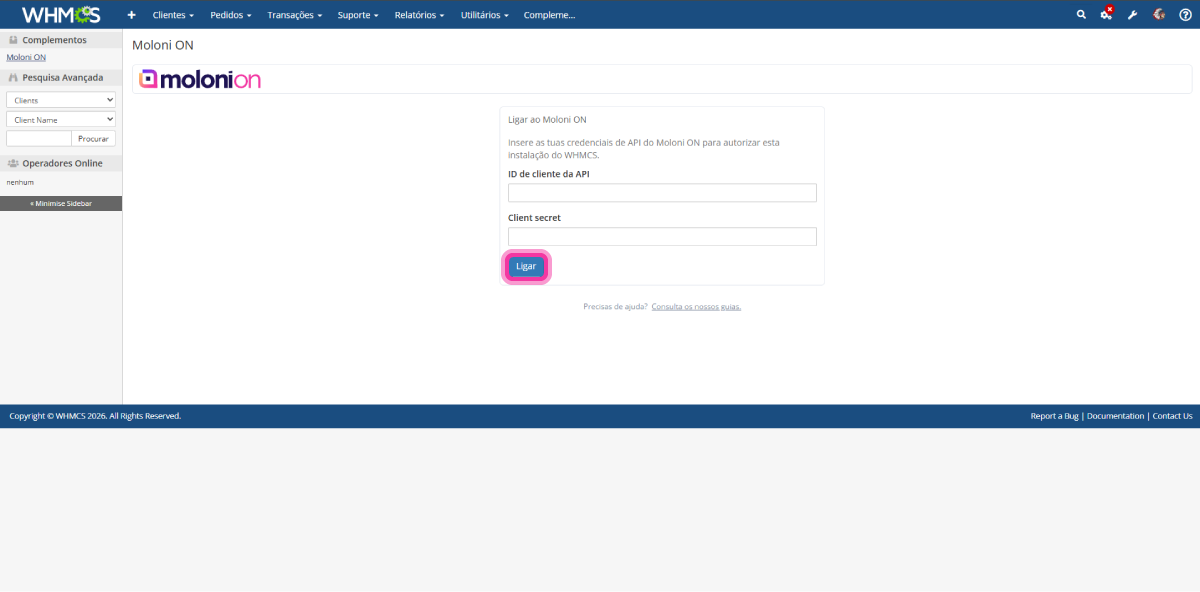Open the automation status gears icon
The image size is (1200, 592).
click(x=1107, y=14)
